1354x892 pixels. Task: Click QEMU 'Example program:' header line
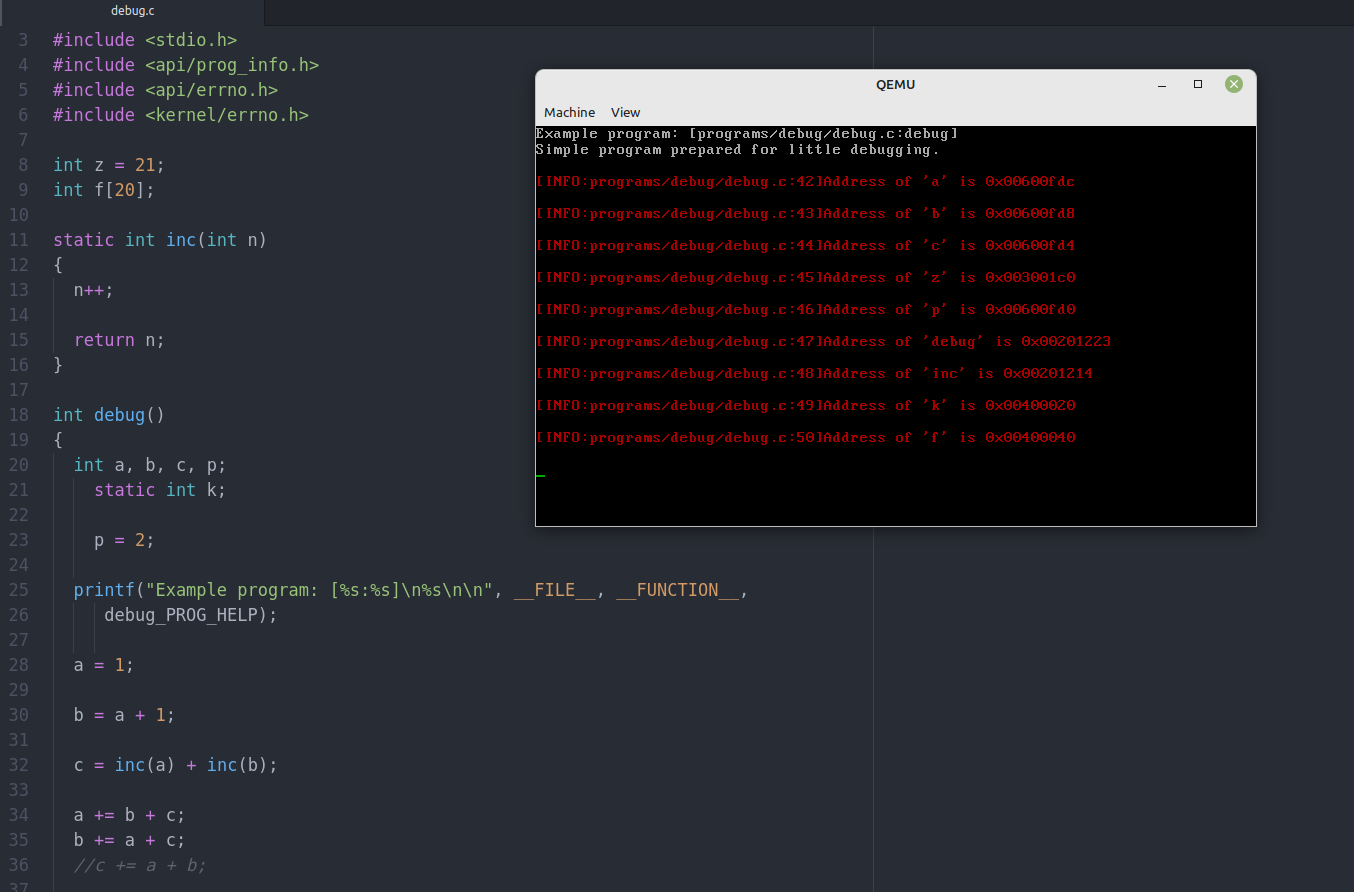tap(747, 134)
